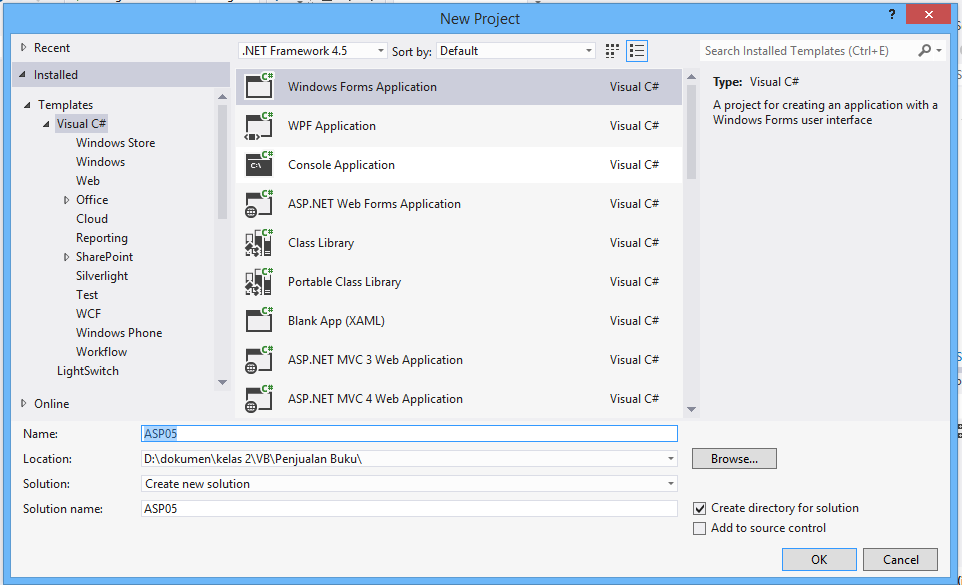Select Reporting category in template tree
The height and width of the screenshot is (585, 962).
(102, 238)
